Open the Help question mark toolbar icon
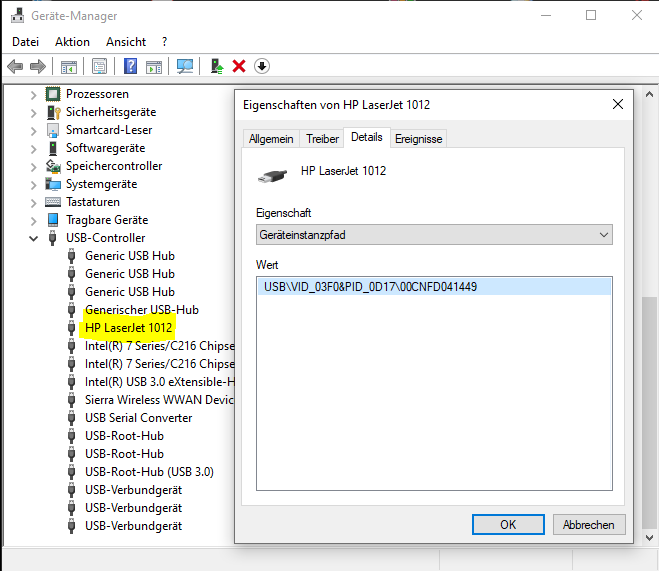The image size is (659, 571). pos(130,66)
